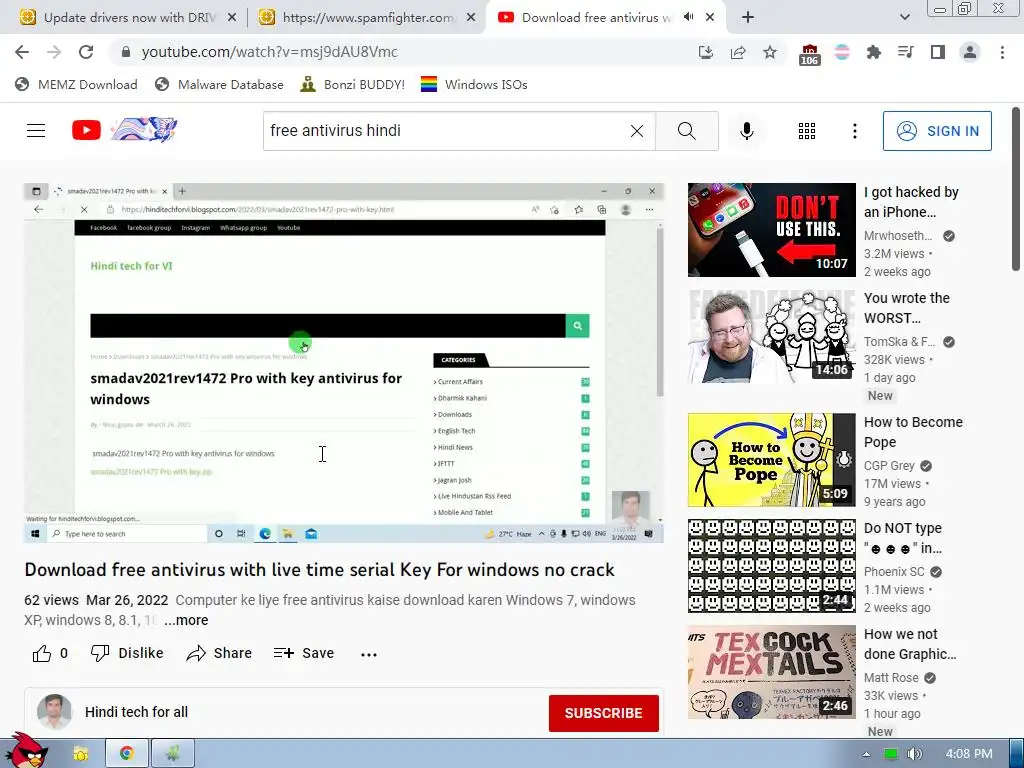
Task: Go back with the browser back arrow
Action: click(x=22, y=52)
